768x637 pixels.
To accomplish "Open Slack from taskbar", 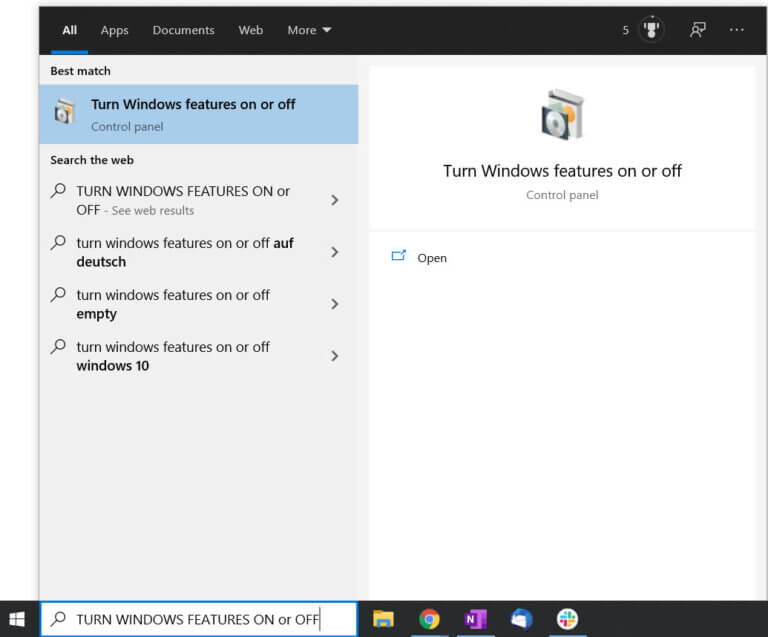I will coord(567,619).
